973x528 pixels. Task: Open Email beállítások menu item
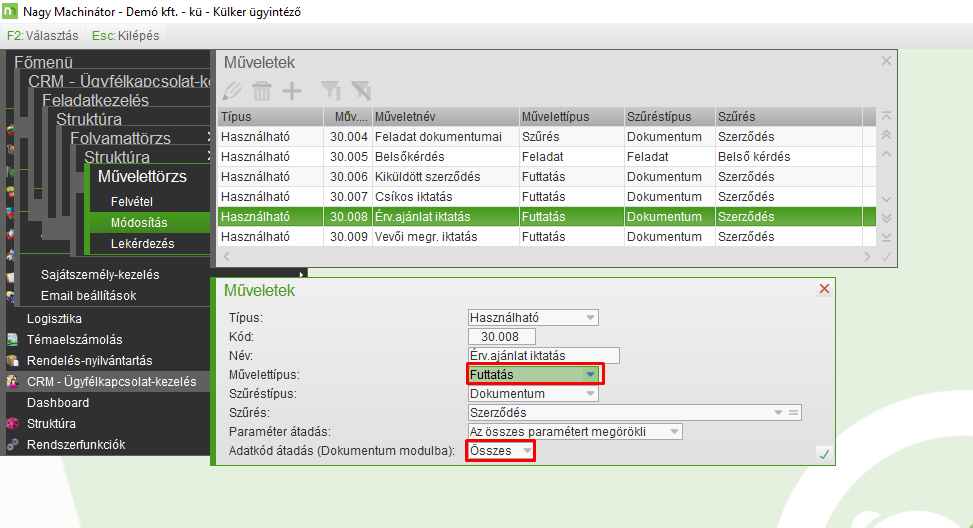(89, 295)
